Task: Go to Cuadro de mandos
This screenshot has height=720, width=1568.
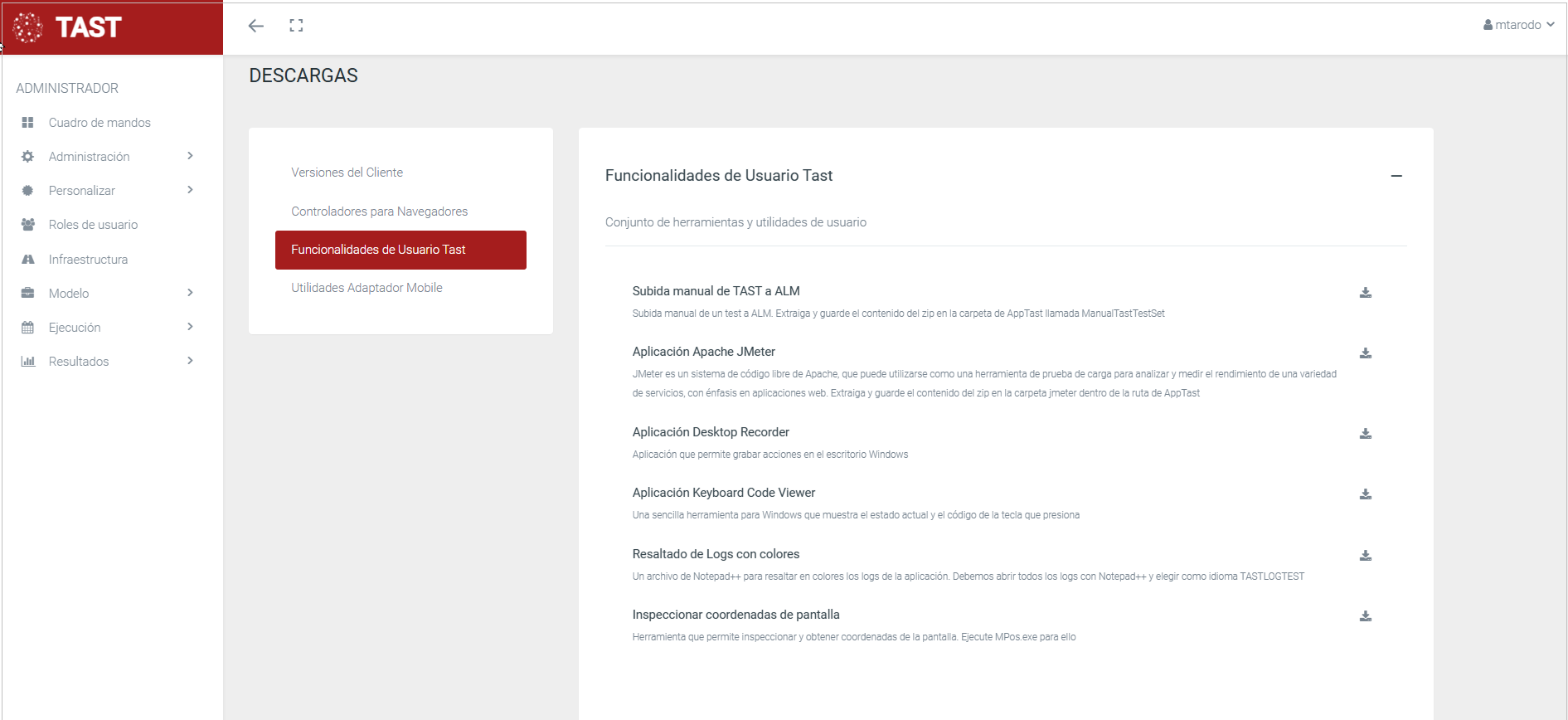Action: pos(100,123)
